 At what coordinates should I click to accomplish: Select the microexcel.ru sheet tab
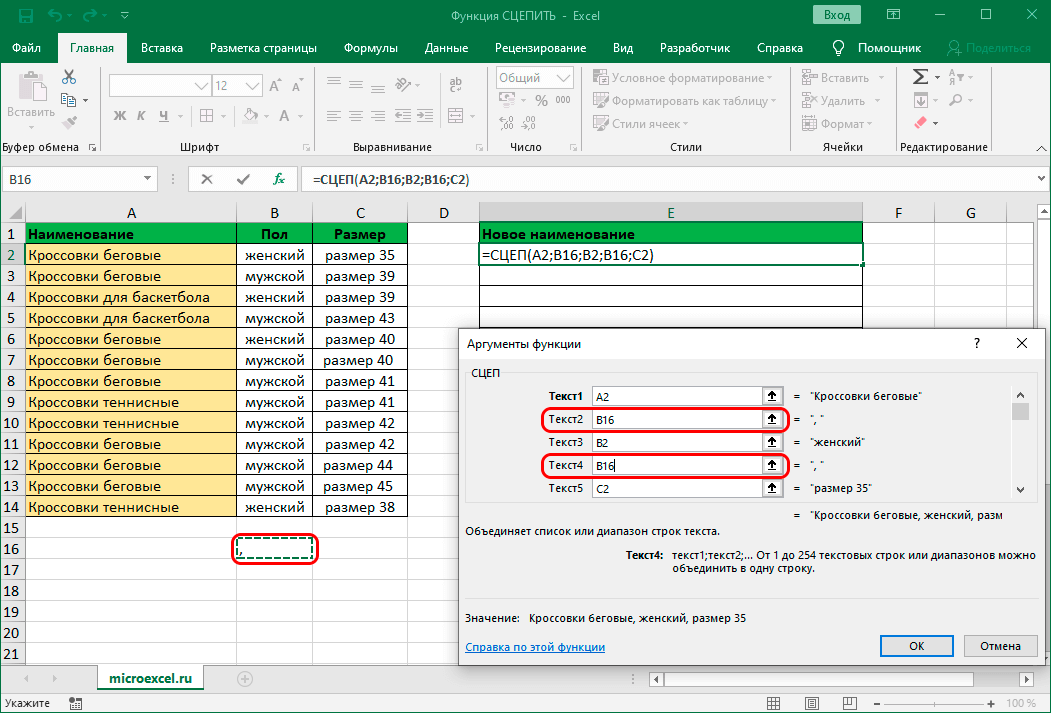pos(150,678)
